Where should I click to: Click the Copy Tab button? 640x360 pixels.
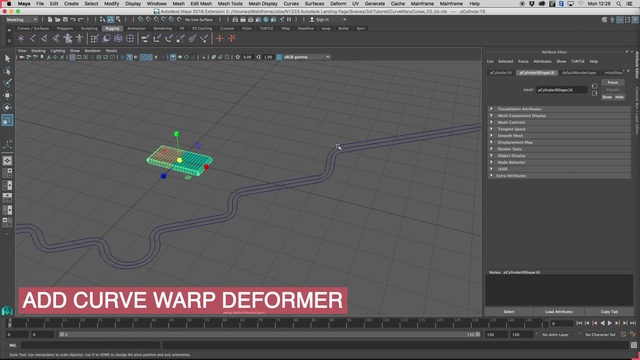[x=609, y=312]
